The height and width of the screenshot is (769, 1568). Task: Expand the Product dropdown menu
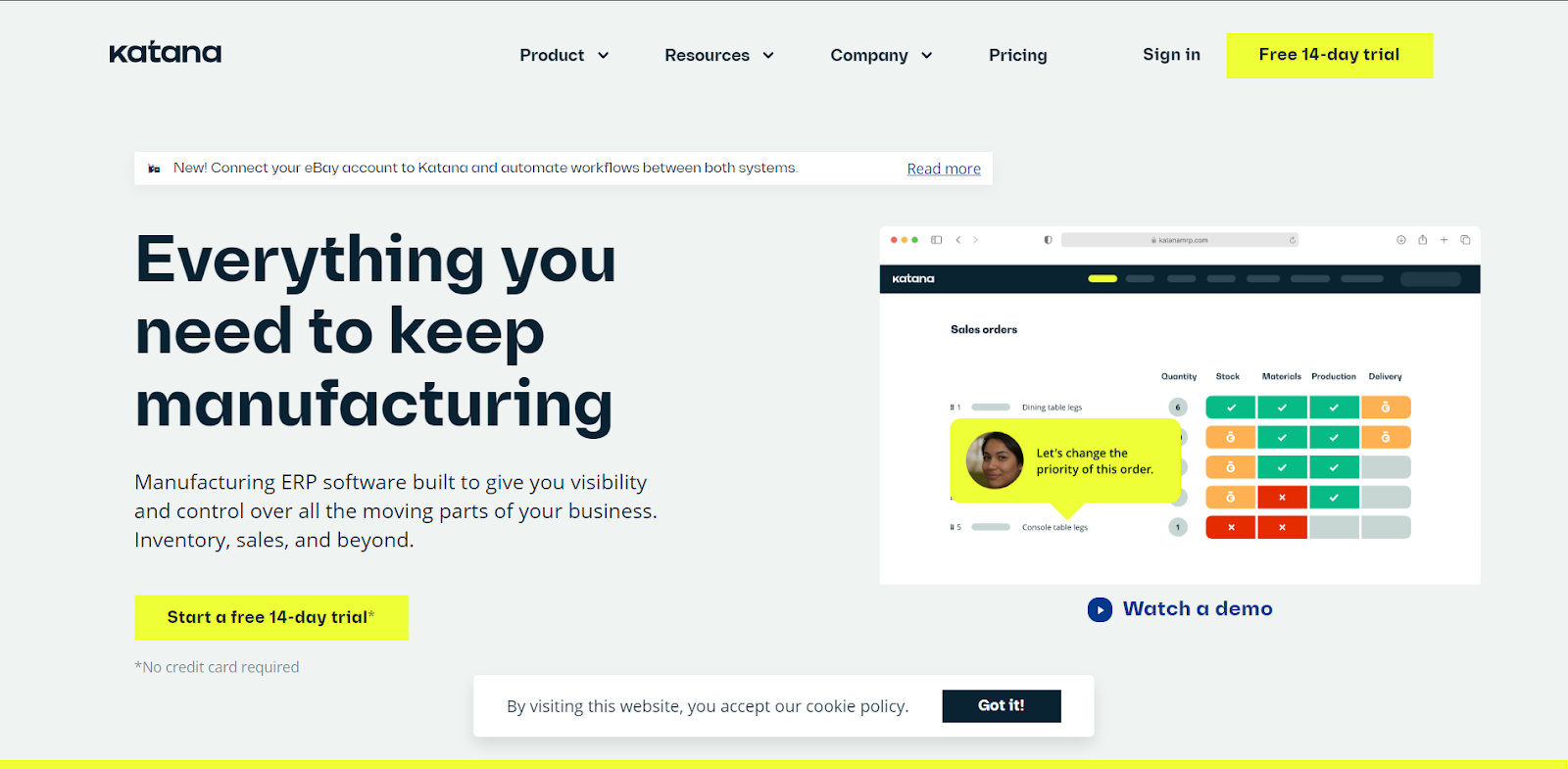pos(564,56)
